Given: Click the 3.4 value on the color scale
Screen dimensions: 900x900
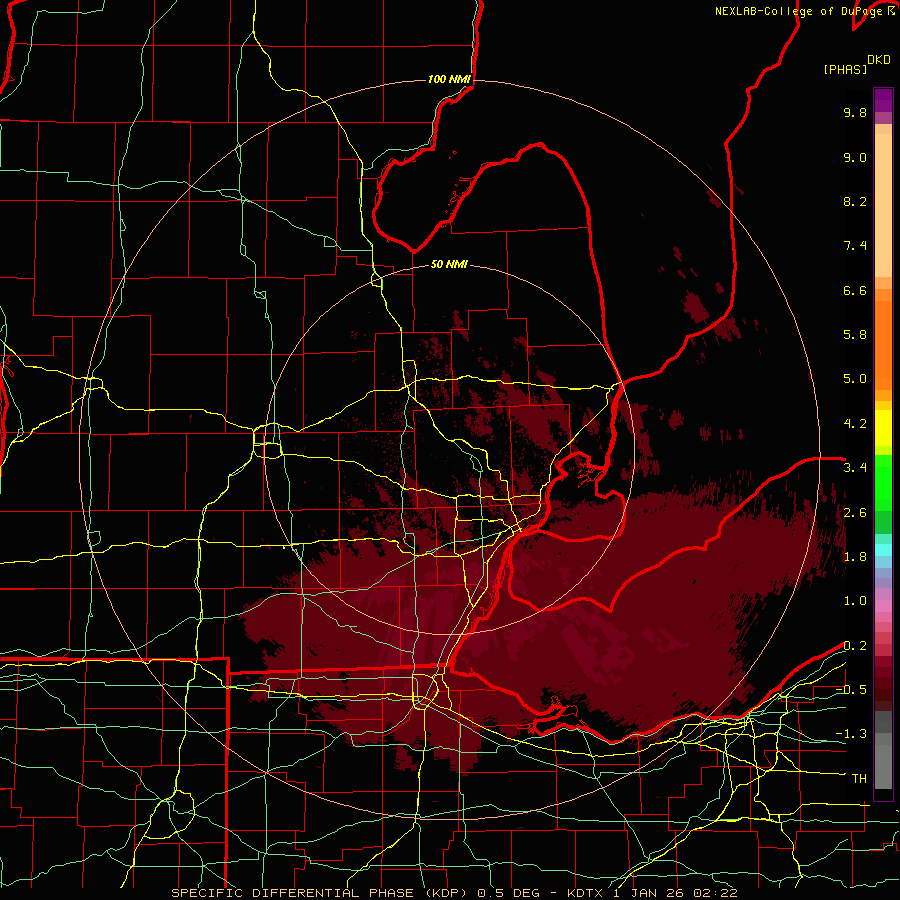Looking at the screenshot, I should click(x=855, y=468).
